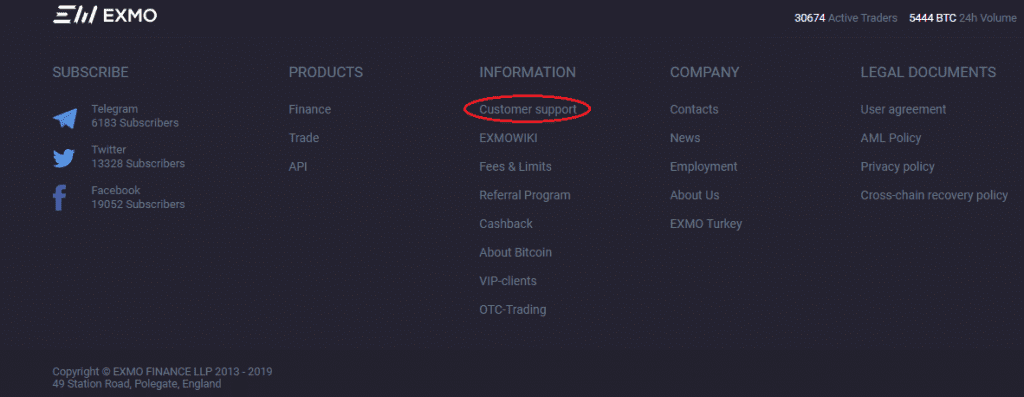
Task: Open Telegram 6183 Subscribers link
Action: (135, 116)
